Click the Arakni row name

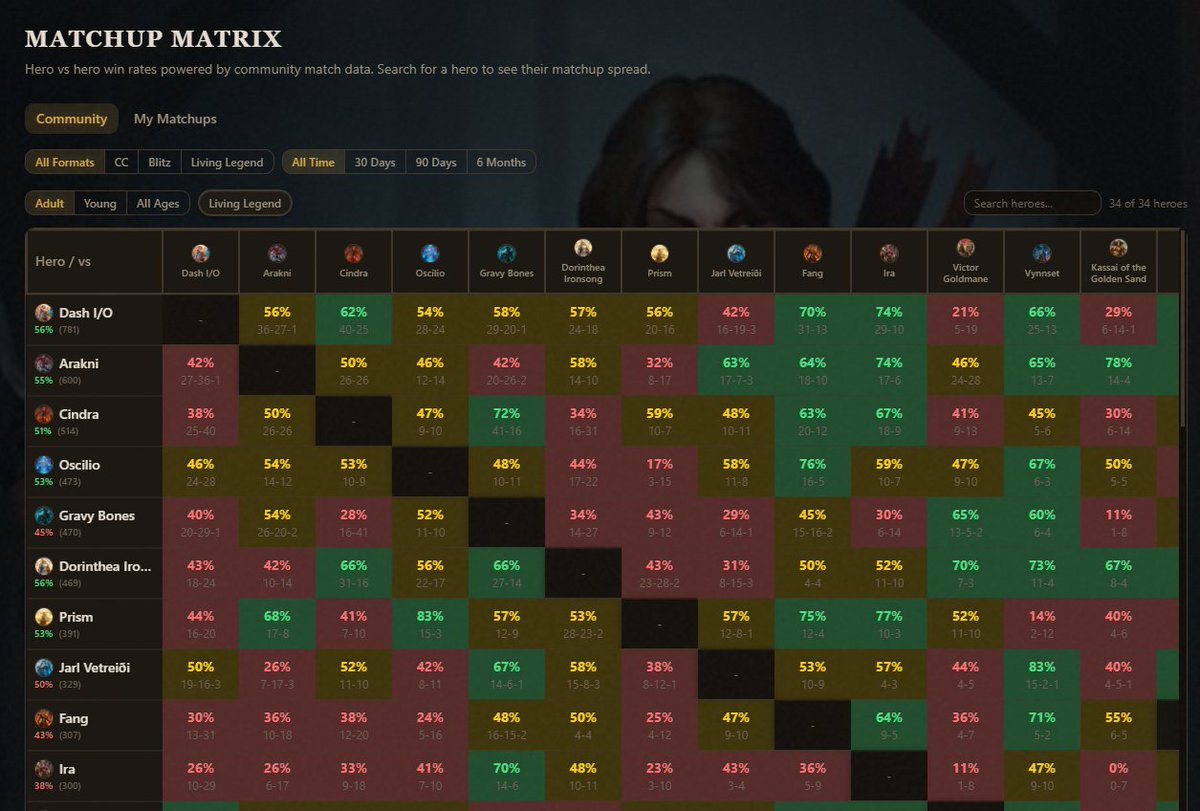coord(80,363)
